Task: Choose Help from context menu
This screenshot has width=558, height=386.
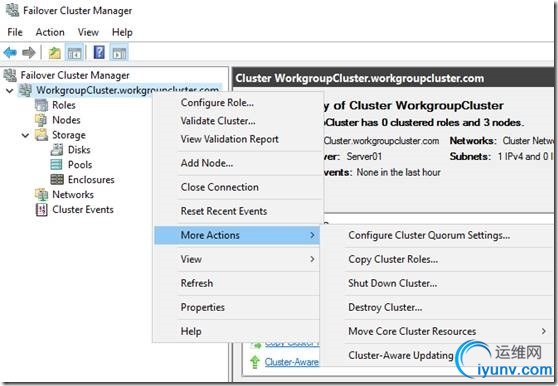Action: coord(237,331)
